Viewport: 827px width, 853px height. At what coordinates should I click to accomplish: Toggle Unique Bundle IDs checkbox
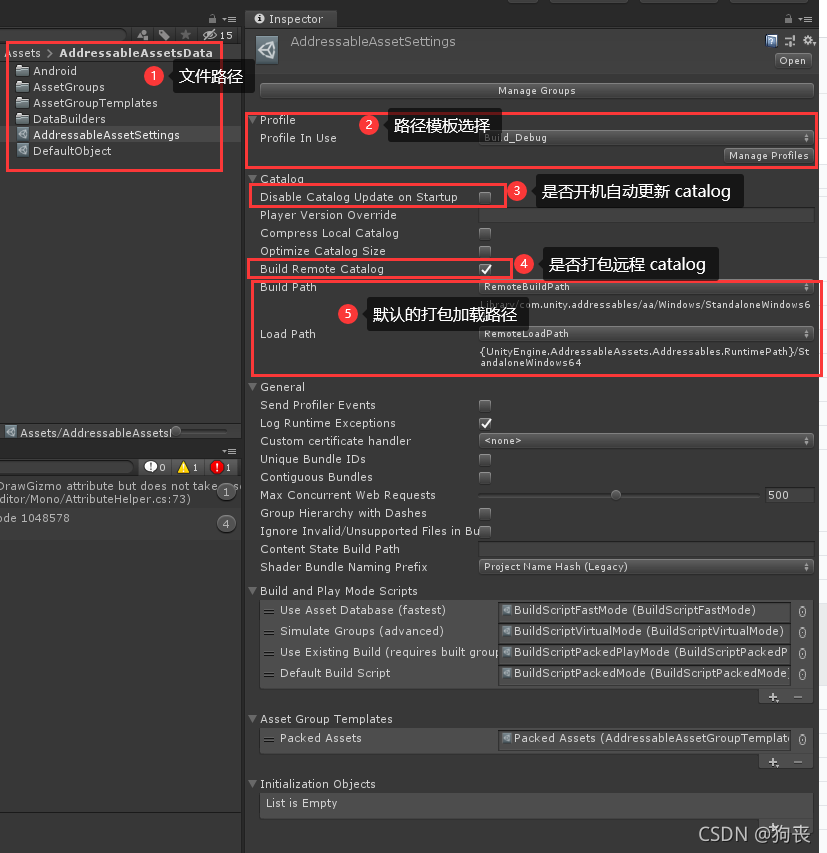485,460
